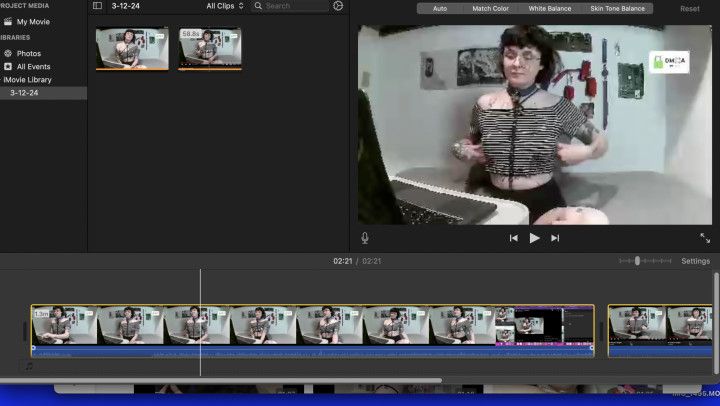This screenshot has height=406, width=720.
Task: Open the Photos library item
Action: (29, 53)
